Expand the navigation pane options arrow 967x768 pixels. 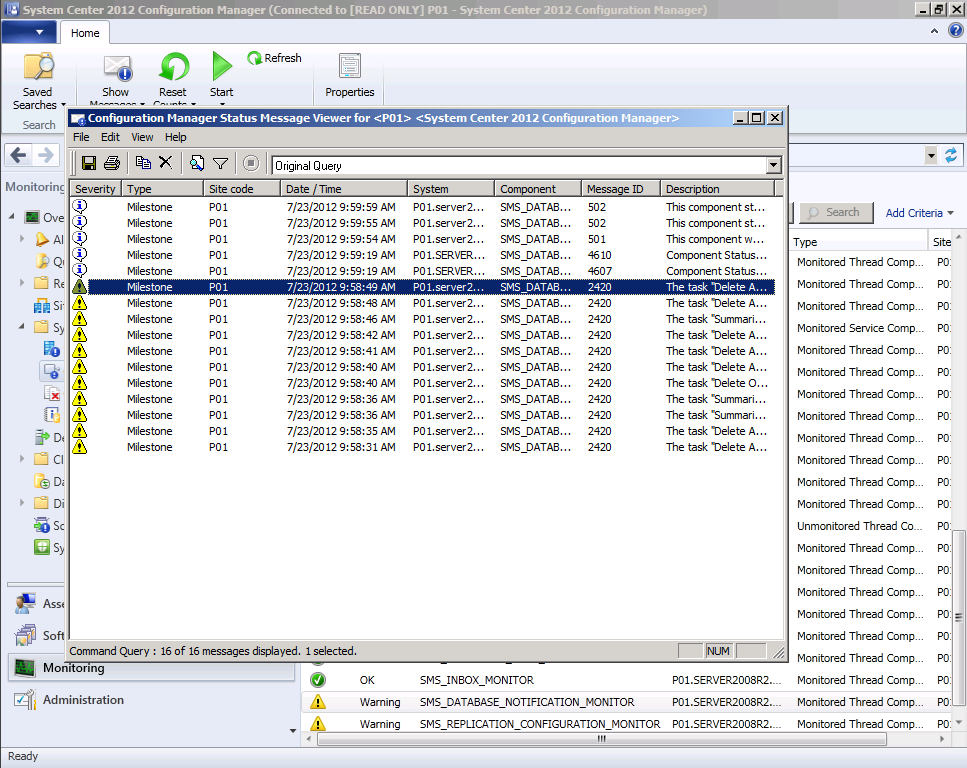click(293, 730)
